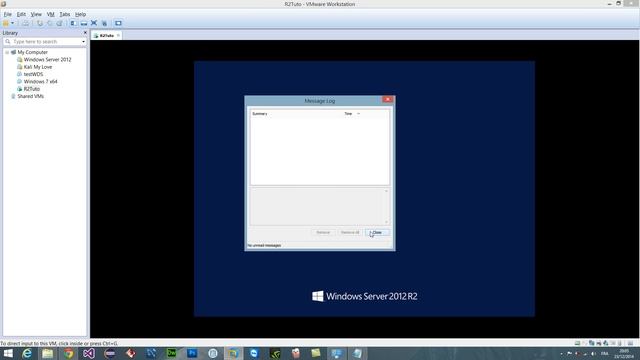Open the Edit menu

21,14
